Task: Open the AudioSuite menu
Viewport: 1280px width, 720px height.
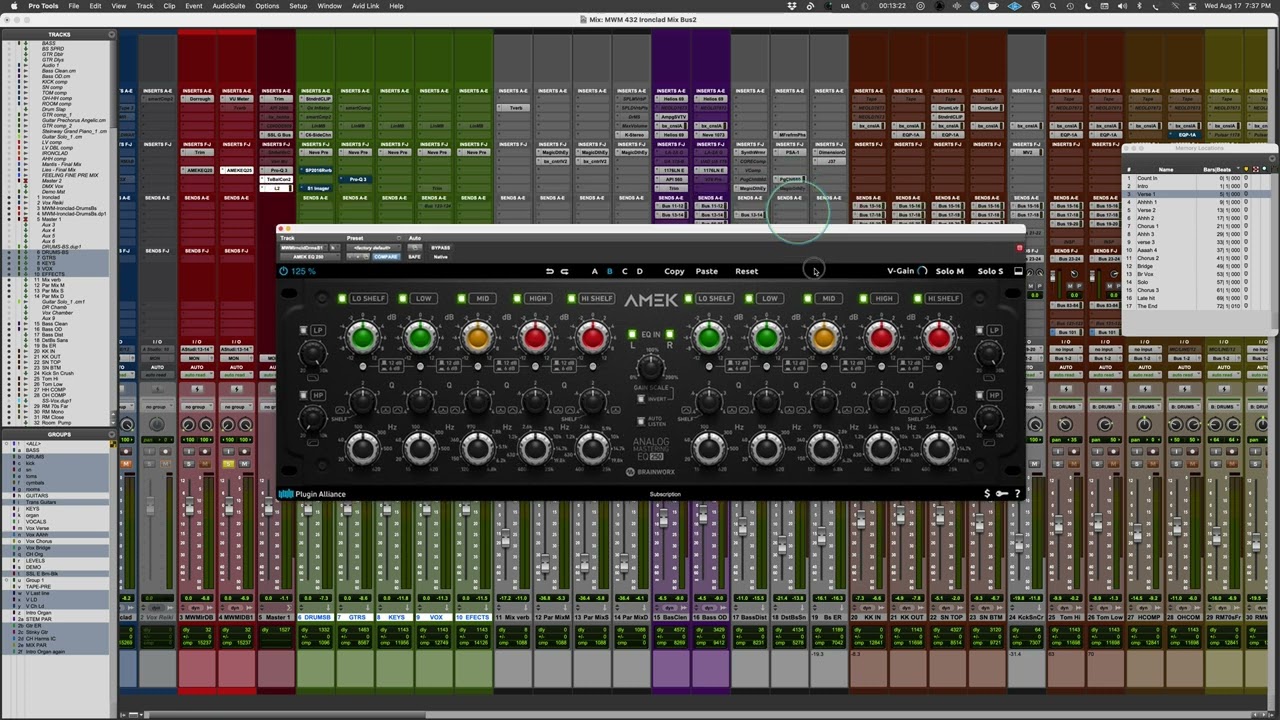Action: (229, 6)
